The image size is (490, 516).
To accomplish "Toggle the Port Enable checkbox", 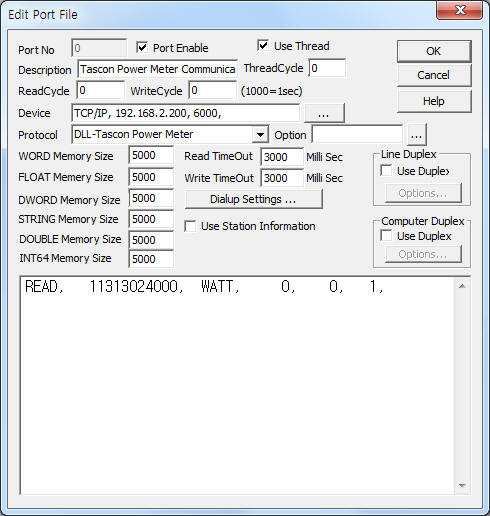I will pos(142,47).
